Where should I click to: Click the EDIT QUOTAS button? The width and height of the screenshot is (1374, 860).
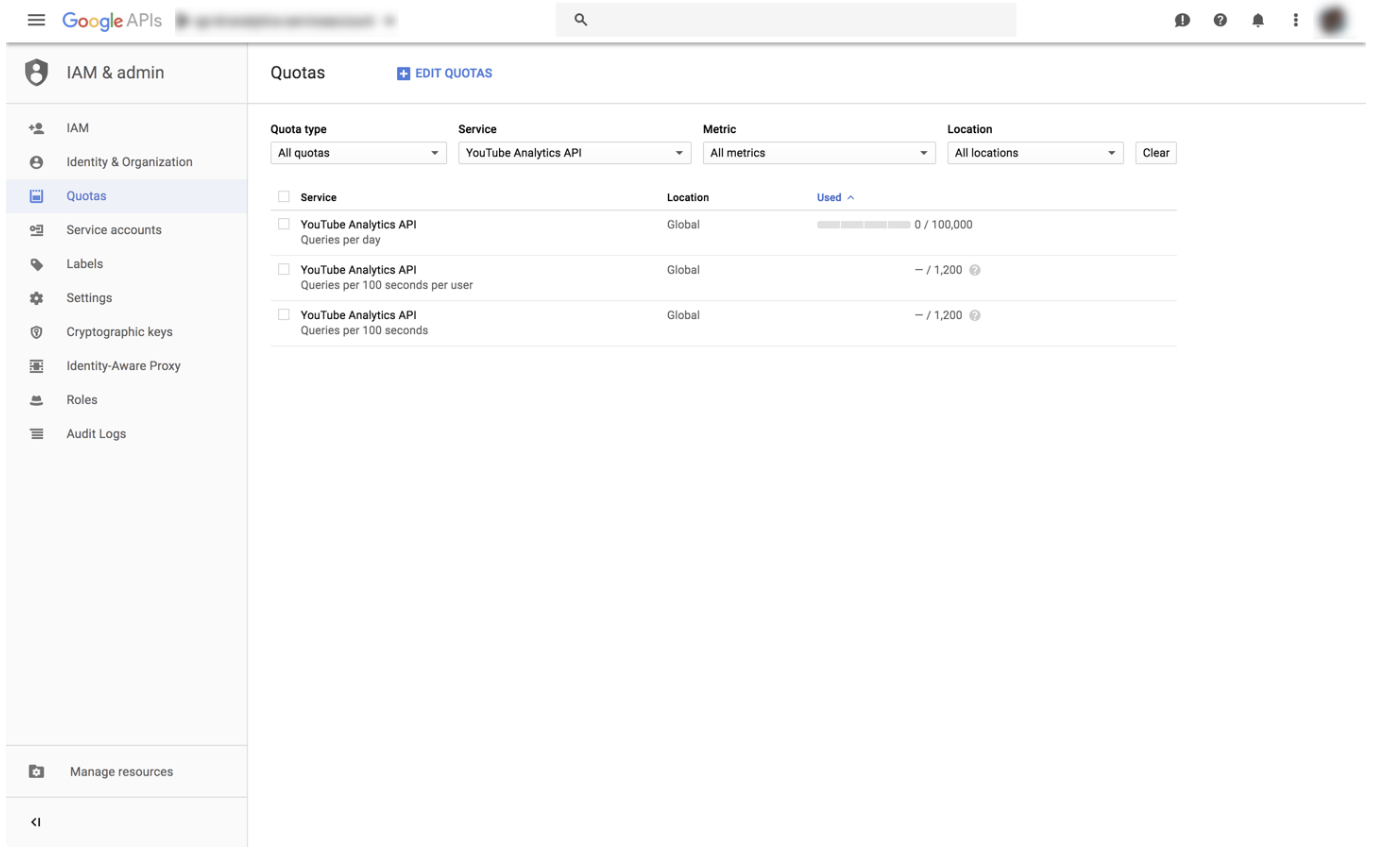pos(445,73)
